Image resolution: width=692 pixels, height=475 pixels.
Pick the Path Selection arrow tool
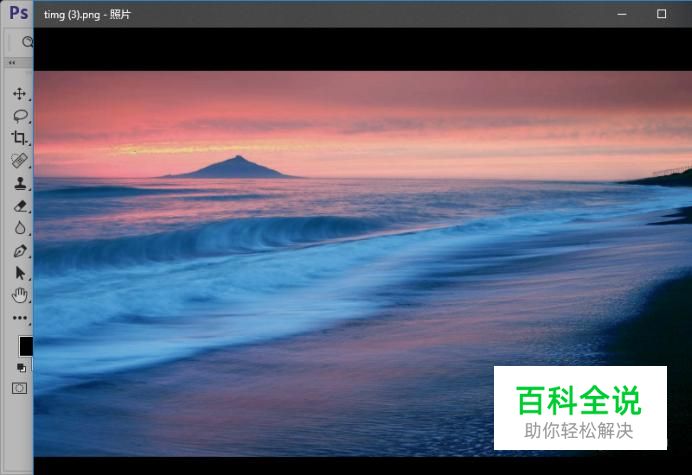pyautogui.click(x=19, y=273)
